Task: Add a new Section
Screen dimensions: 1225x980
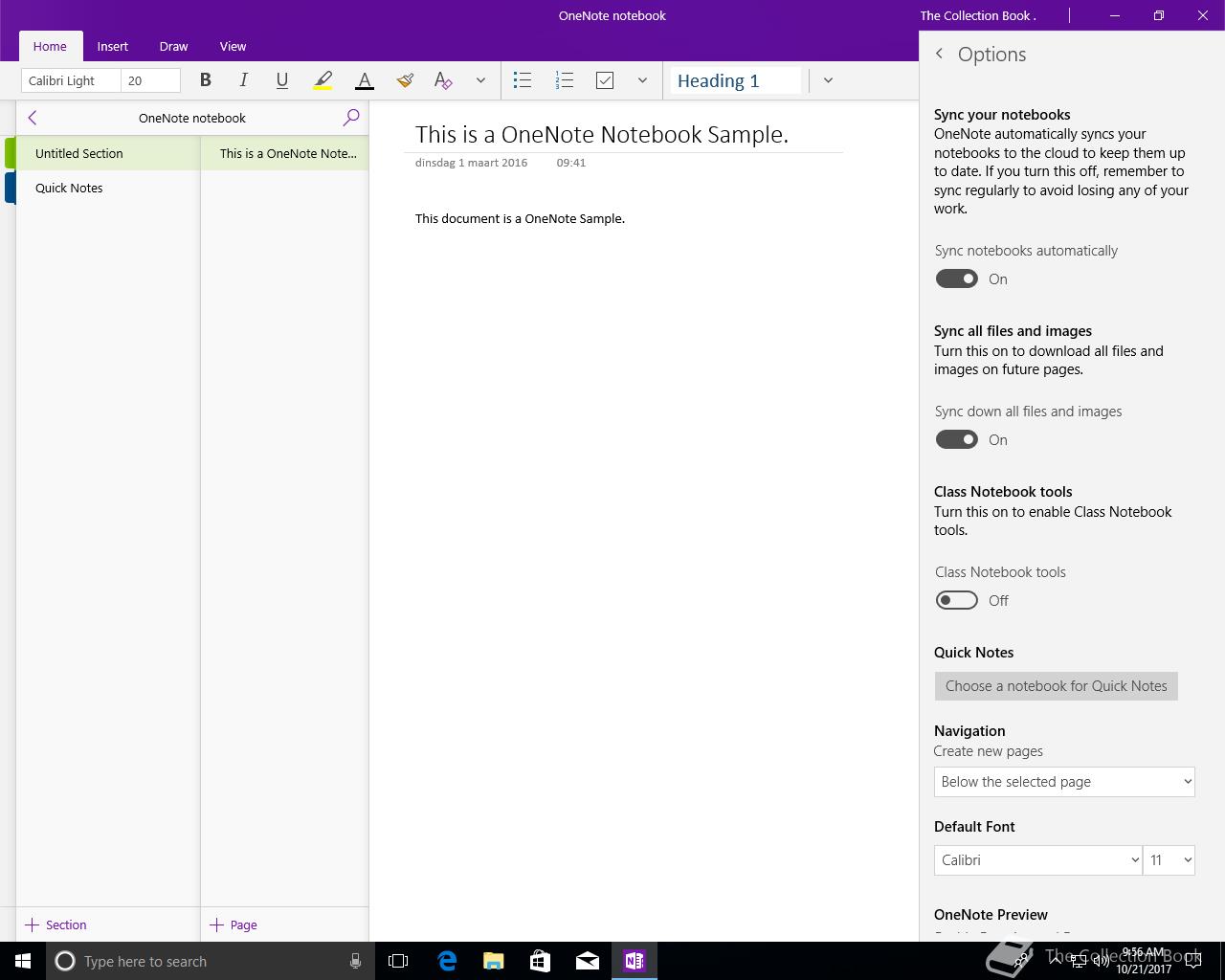Action: (x=56, y=924)
